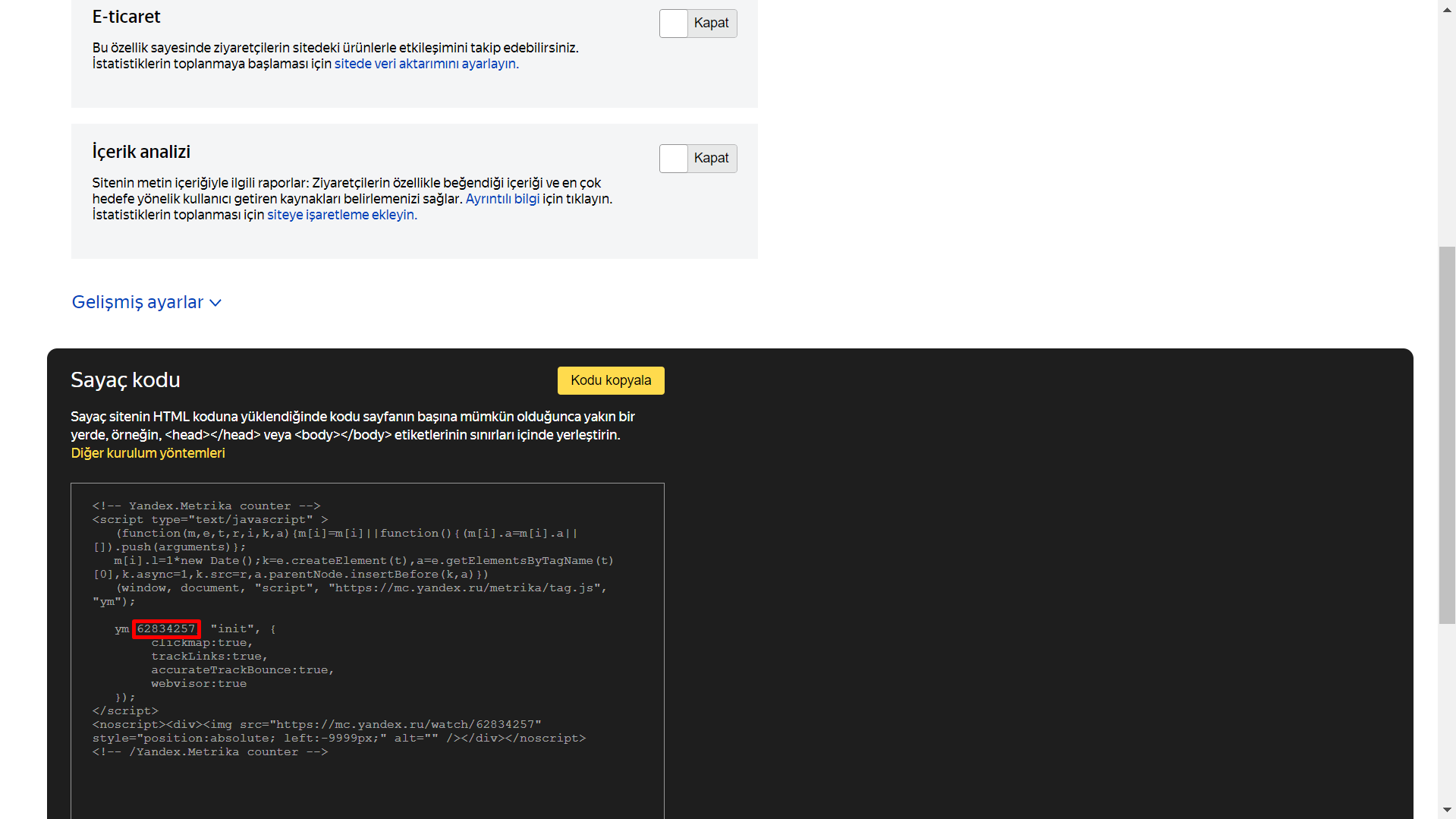This screenshot has width=1456, height=819.
Task: Click the scrollbar down arrow
Action: [x=1447, y=811]
